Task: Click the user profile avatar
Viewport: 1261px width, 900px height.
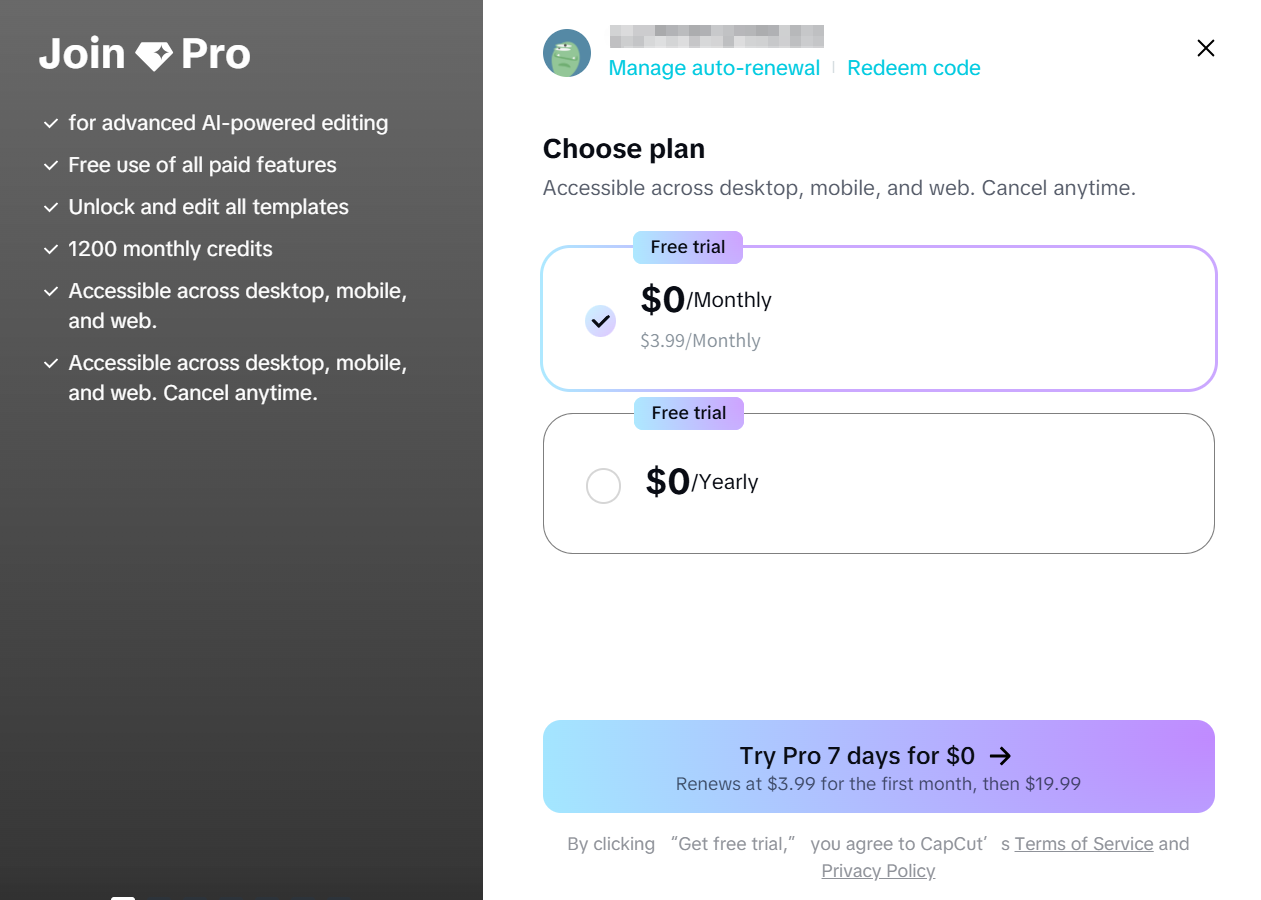Action: pyautogui.click(x=567, y=54)
